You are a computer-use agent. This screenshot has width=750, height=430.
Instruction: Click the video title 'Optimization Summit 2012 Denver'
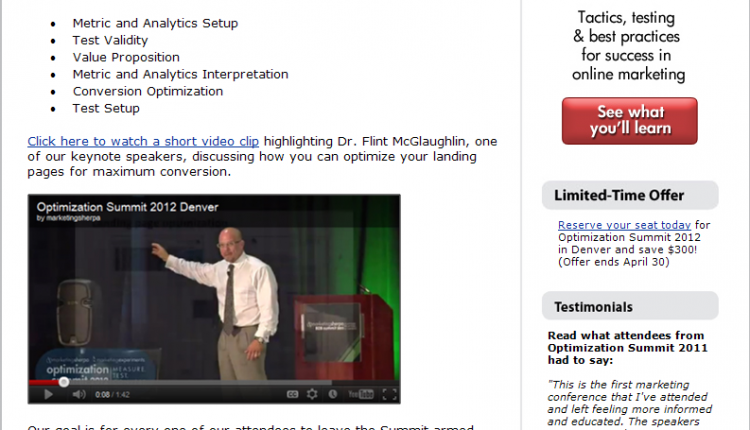127,207
